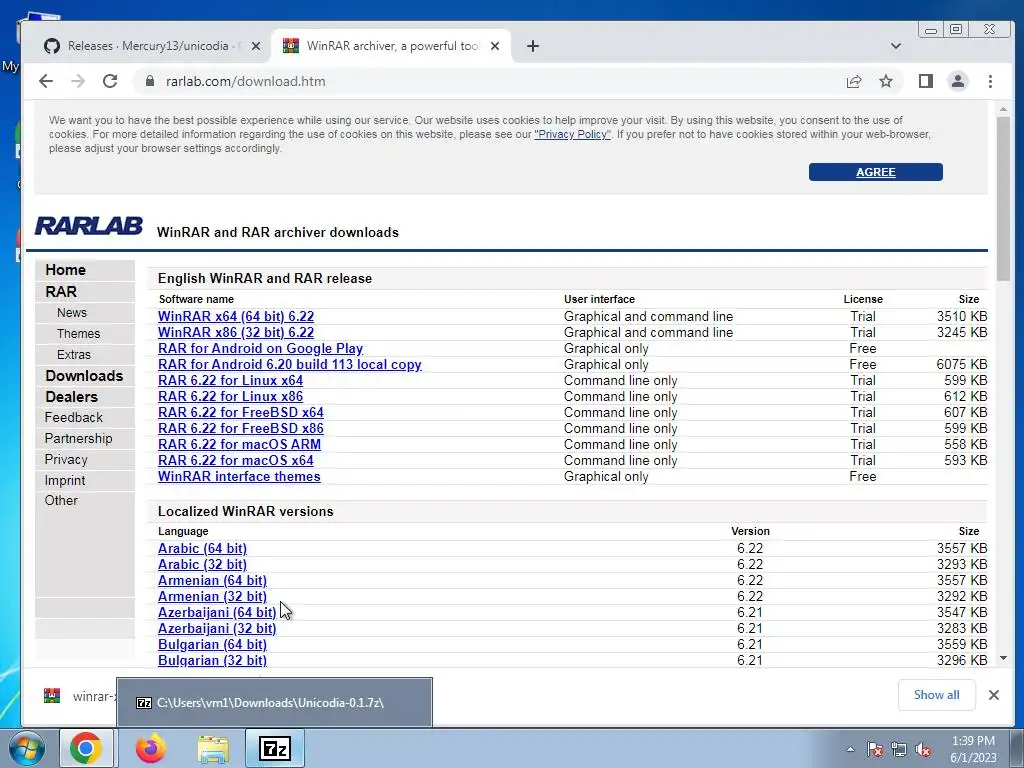
Task: Open the Chrome profile avatar menu
Action: (958, 82)
